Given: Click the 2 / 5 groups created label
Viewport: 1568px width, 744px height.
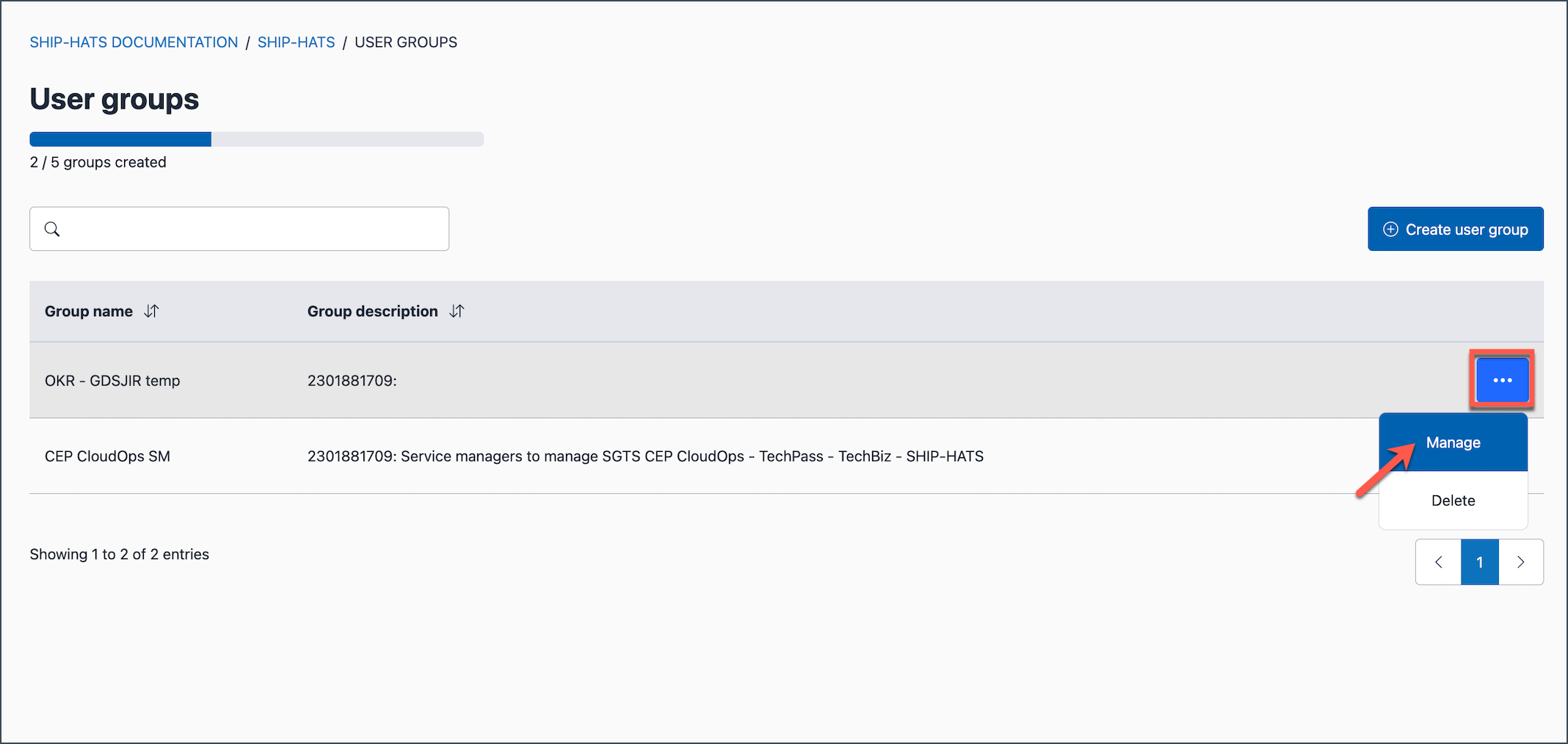Looking at the screenshot, I should point(98,162).
